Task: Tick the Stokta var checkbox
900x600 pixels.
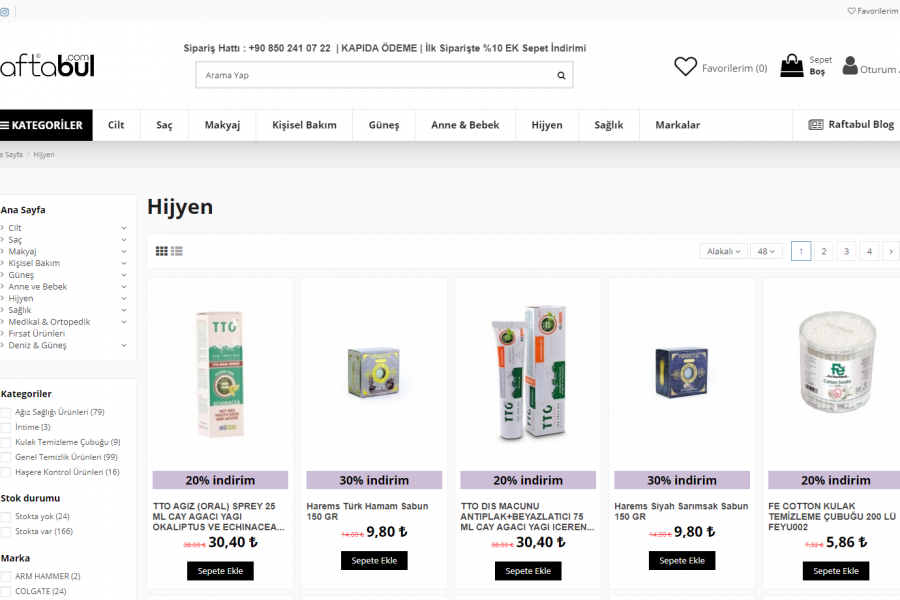Action: click(x=6, y=532)
